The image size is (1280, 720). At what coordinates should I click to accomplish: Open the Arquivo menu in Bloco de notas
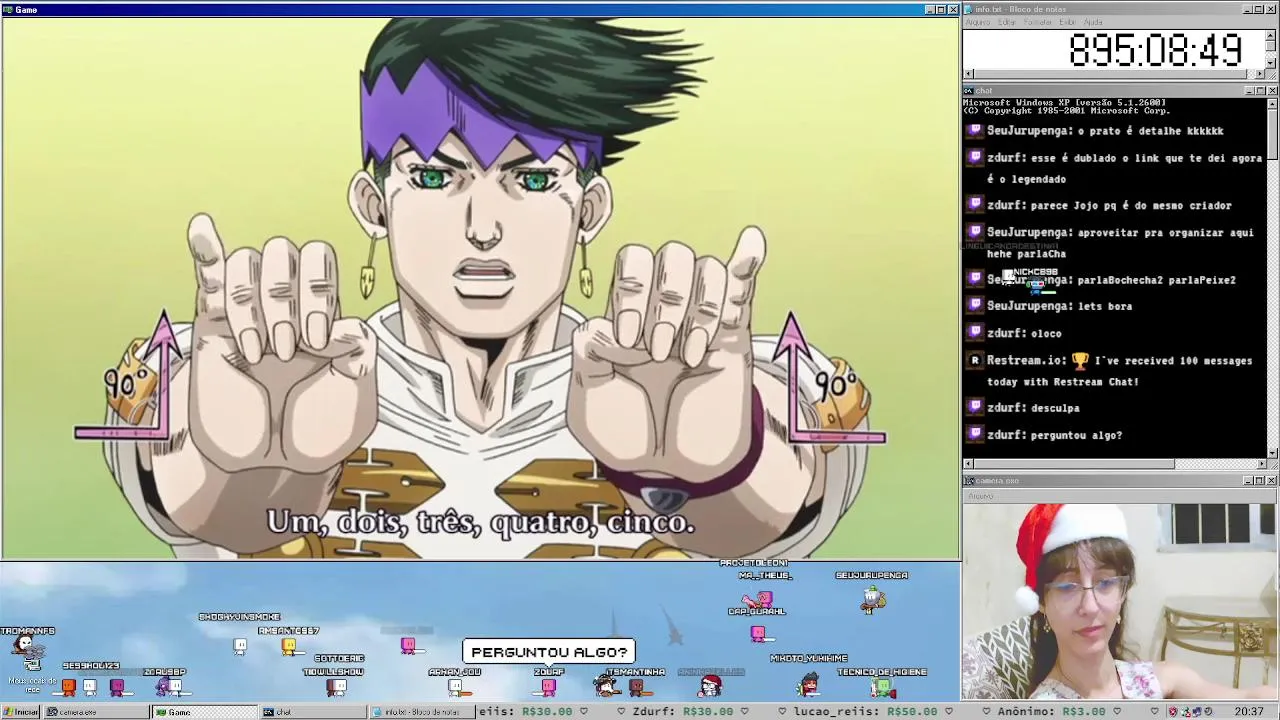point(977,22)
